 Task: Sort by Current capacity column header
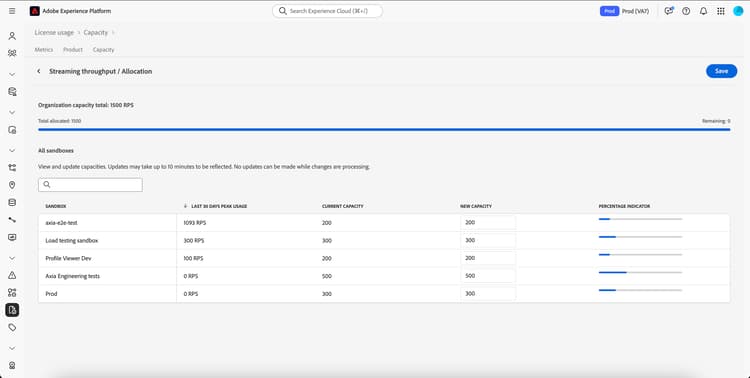tap(342, 206)
